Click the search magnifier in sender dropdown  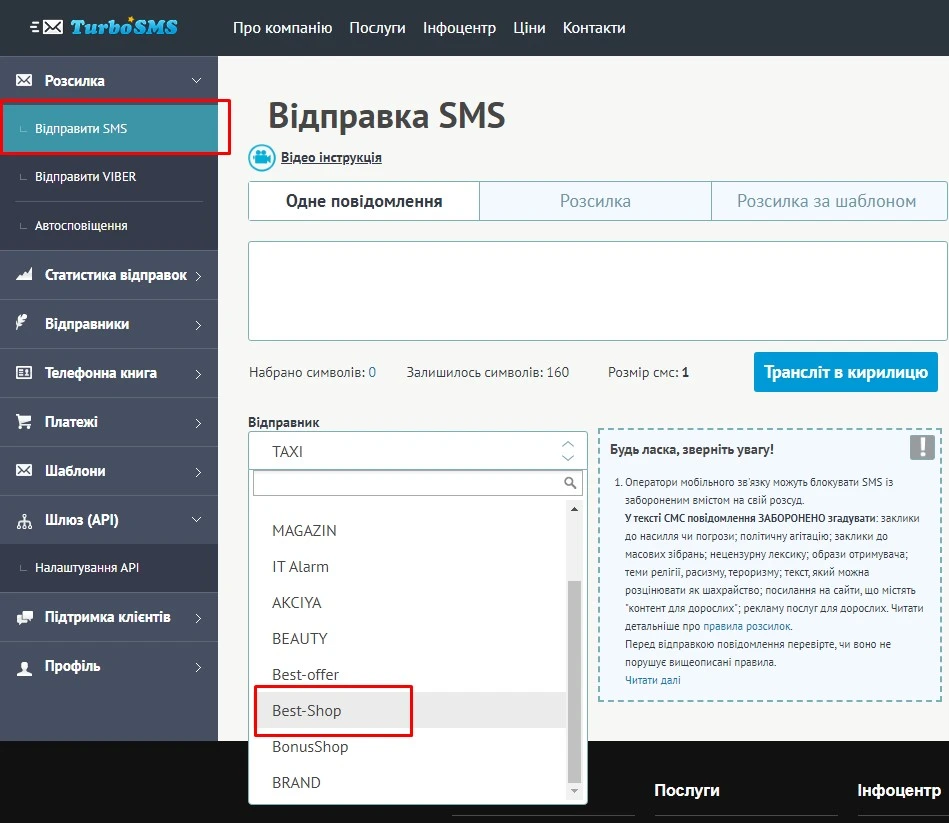pyautogui.click(x=571, y=483)
